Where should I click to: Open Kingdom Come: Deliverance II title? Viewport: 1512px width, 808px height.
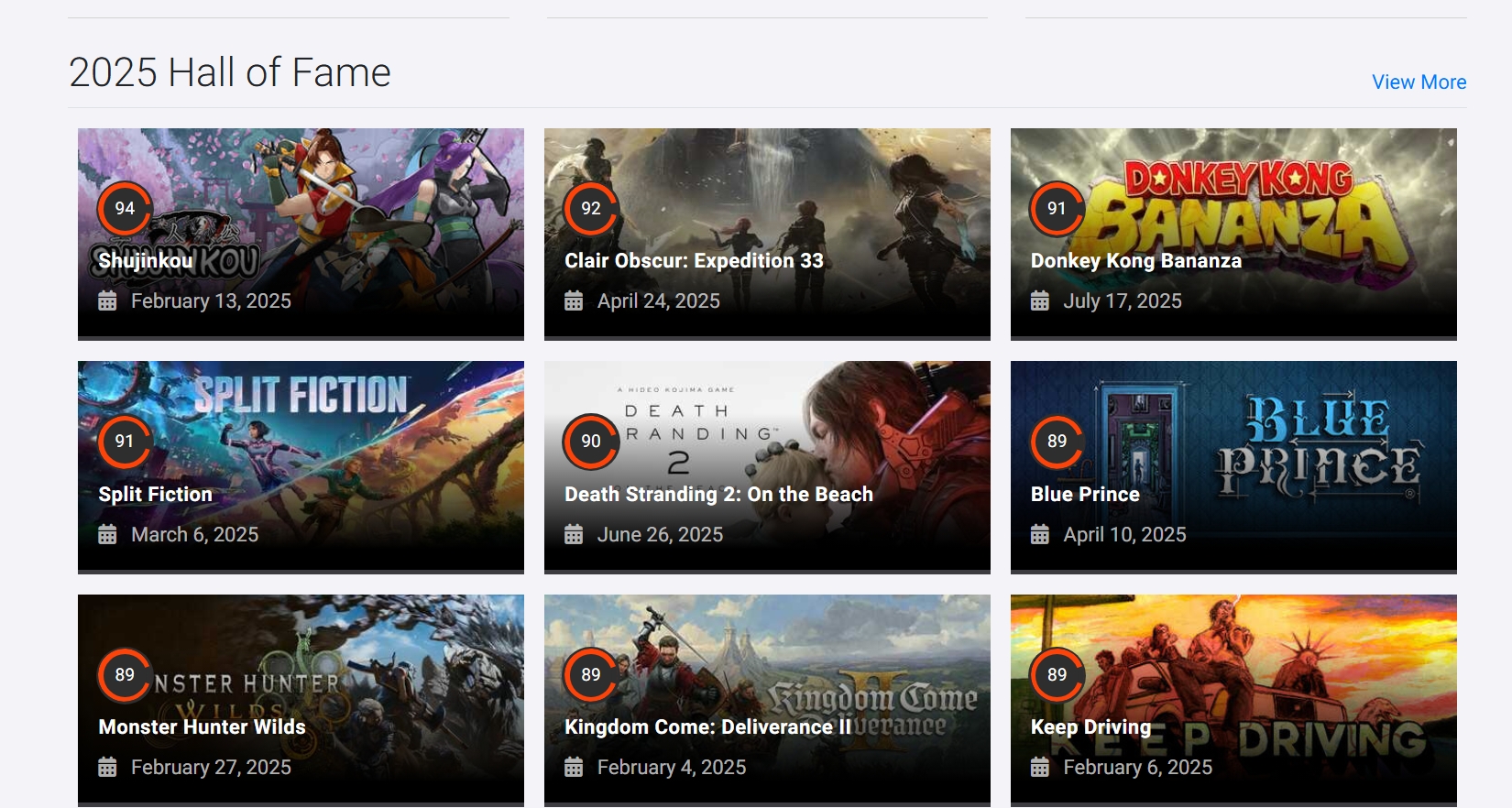pos(708,727)
